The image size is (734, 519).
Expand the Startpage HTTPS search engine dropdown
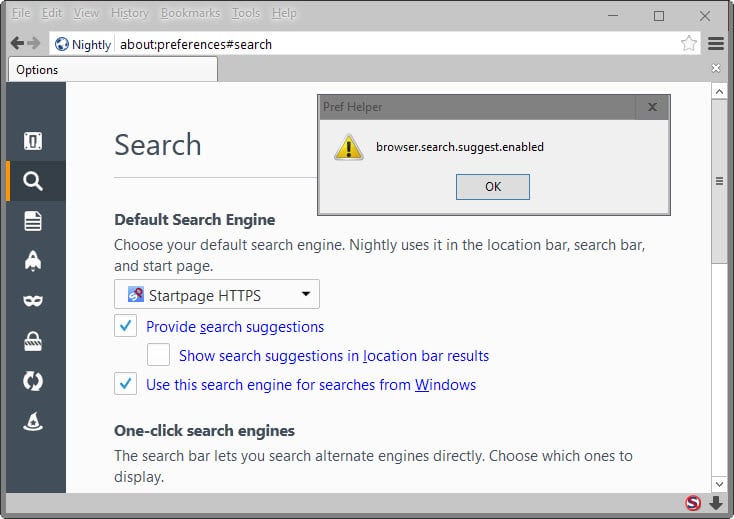[217, 295]
